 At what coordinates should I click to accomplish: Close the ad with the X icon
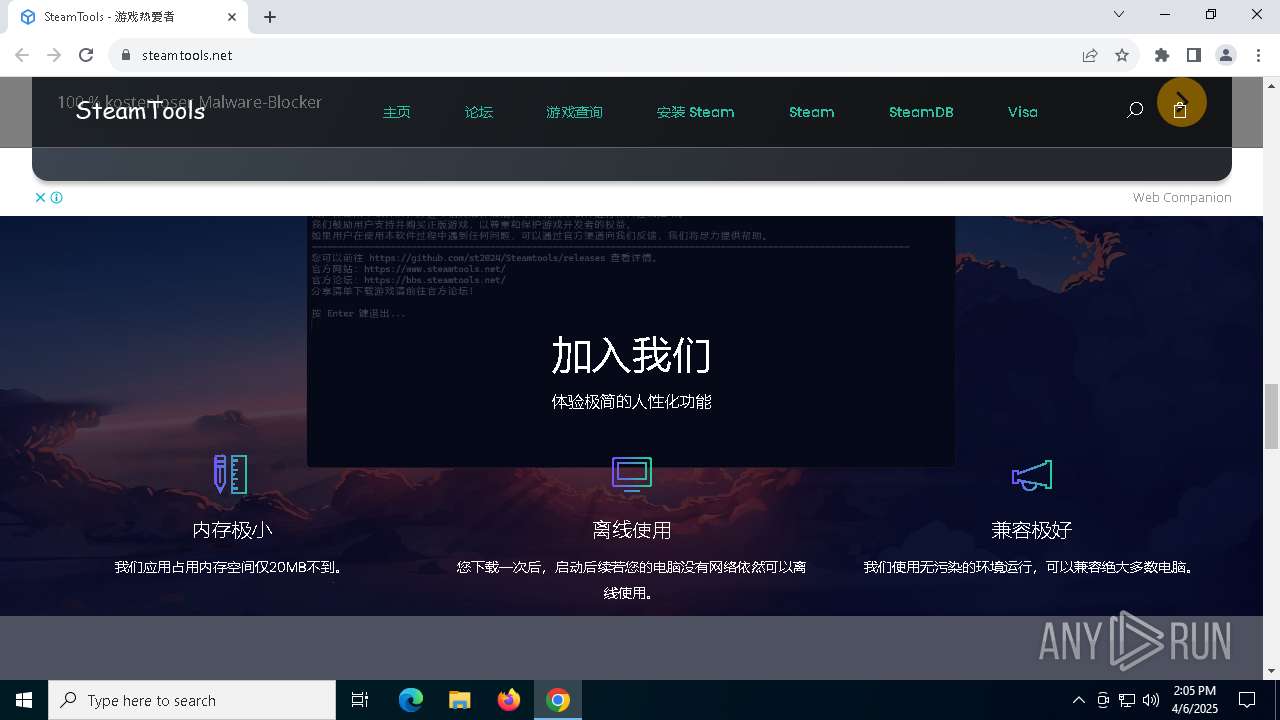click(41, 197)
